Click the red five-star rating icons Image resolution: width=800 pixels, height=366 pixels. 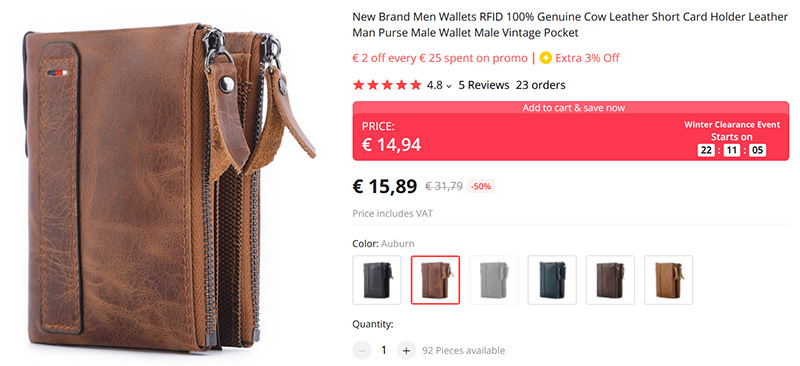click(387, 85)
